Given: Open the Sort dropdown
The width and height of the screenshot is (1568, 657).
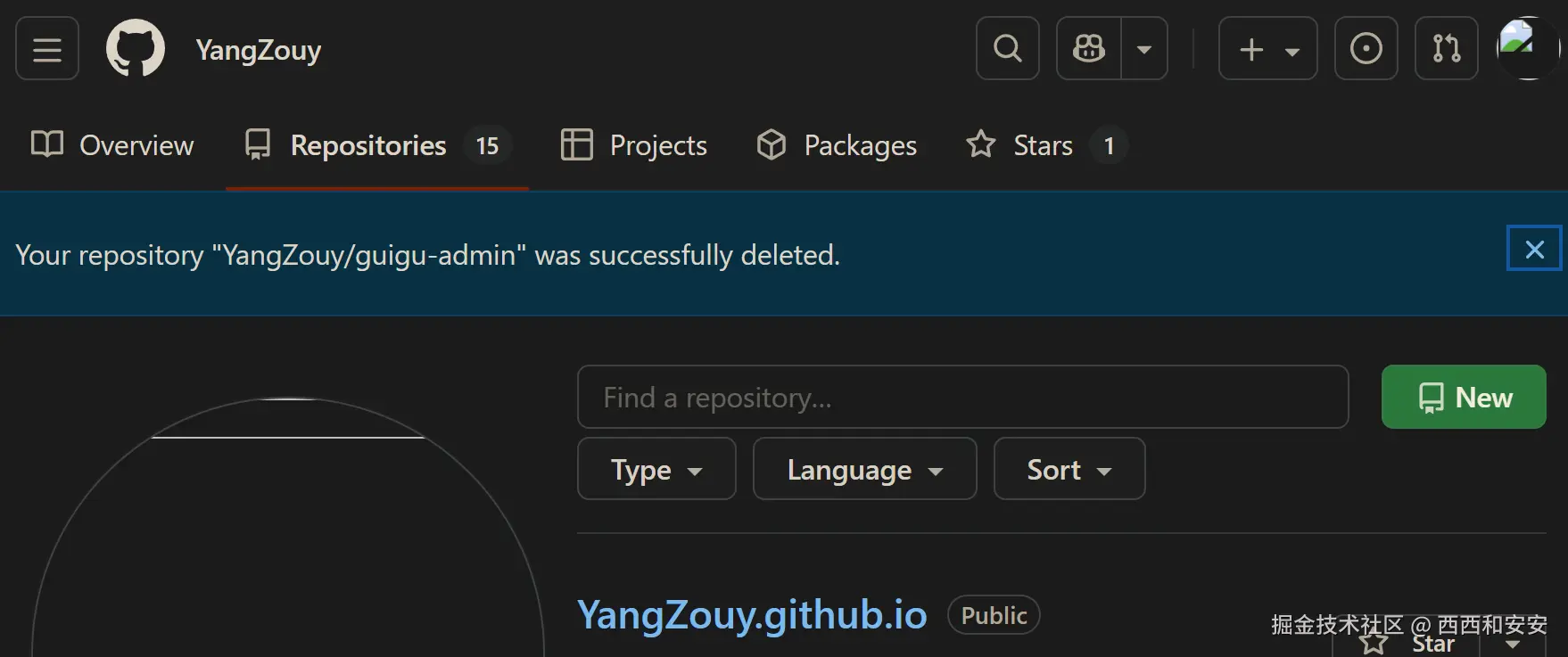Looking at the screenshot, I should 1069,469.
